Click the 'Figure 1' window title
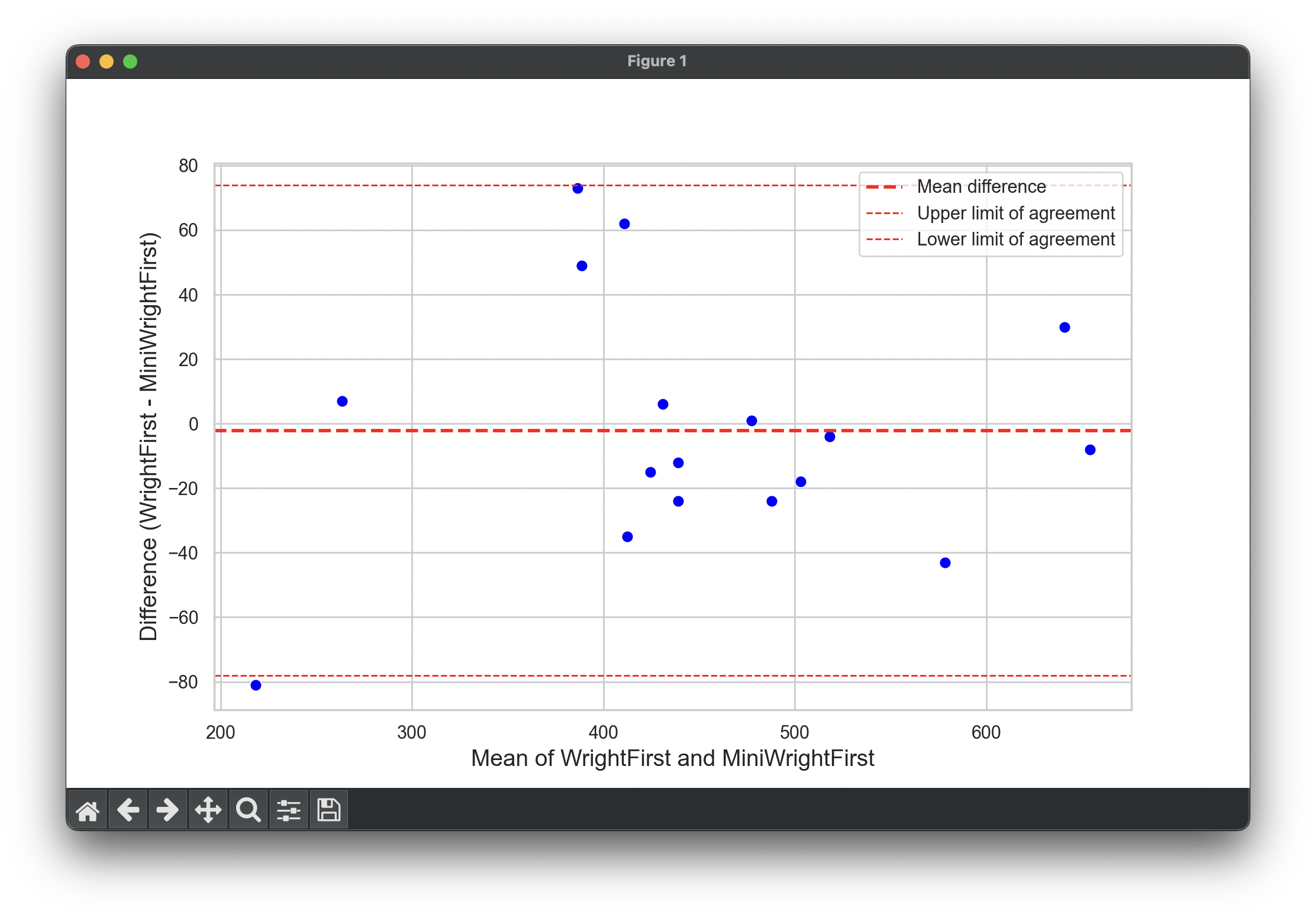1316x918 pixels. click(x=657, y=61)
